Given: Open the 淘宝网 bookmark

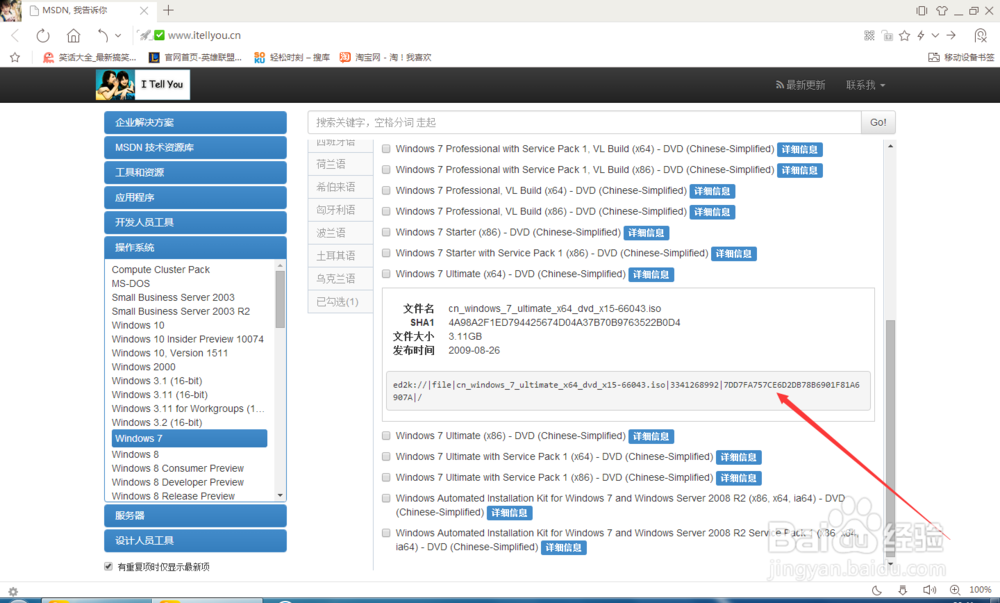Looking at the screenshot, I should tap(385, 57).
